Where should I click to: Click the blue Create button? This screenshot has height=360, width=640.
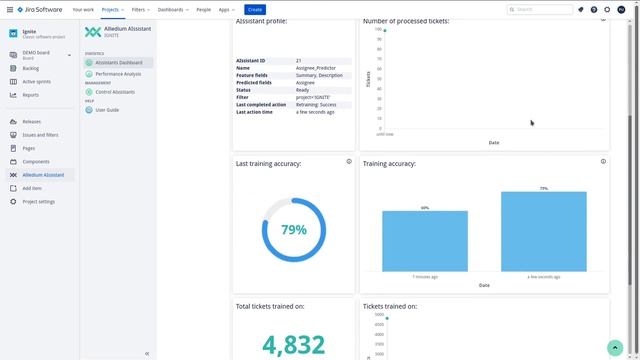pos(255,9)
